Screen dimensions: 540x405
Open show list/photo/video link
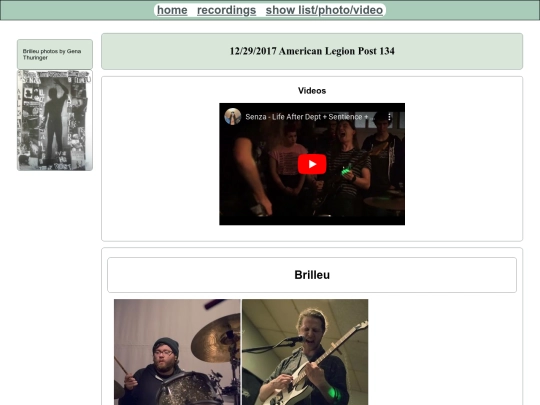[324, 10]
